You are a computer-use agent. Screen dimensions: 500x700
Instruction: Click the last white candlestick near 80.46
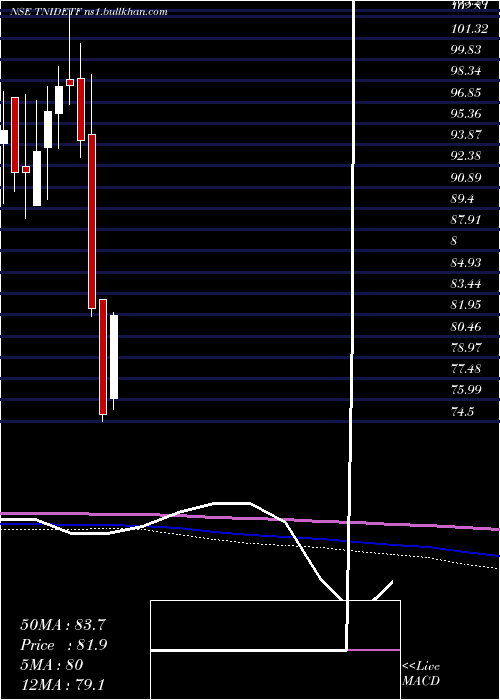(114, 357)
